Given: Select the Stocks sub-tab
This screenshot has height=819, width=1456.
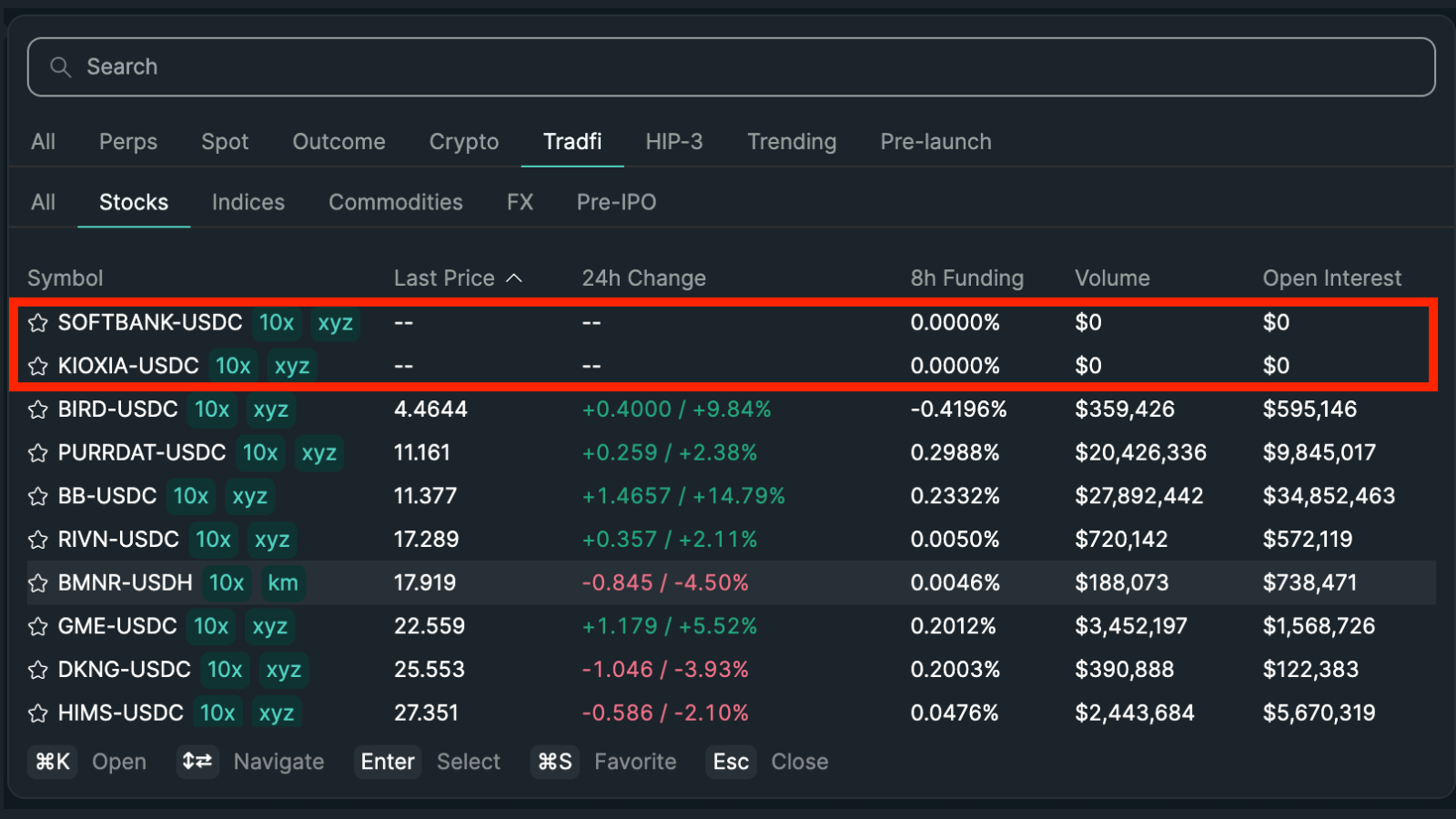Looking at the screenshot, I should tap(134, 202).
